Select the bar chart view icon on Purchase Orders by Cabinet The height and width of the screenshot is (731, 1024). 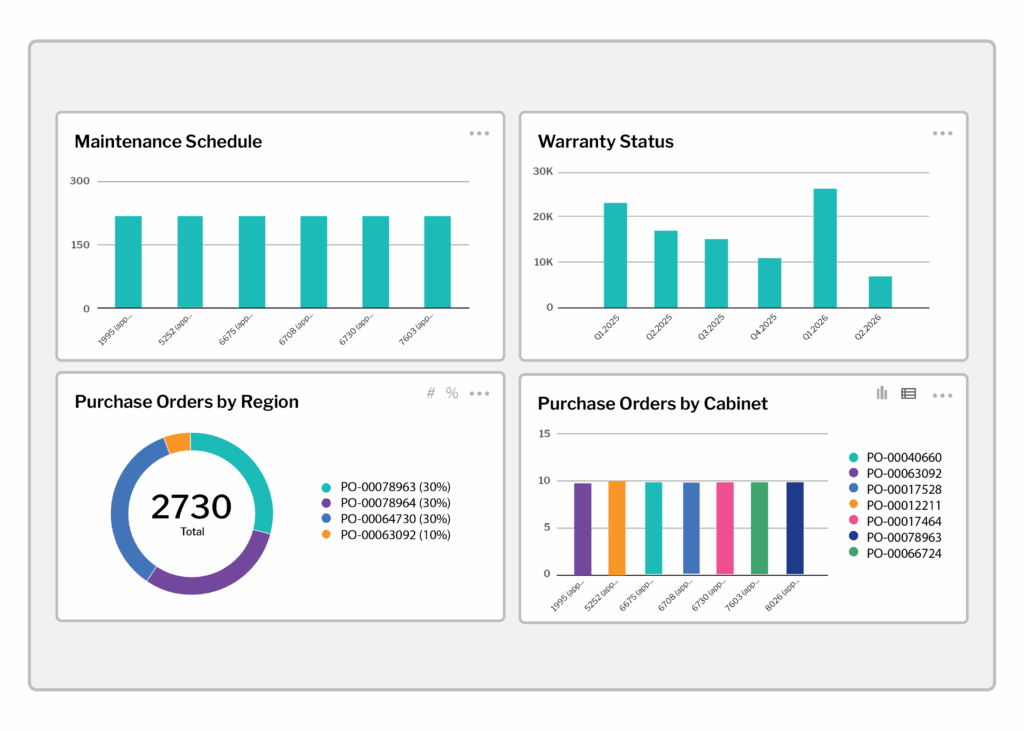(x=881, y=393)
